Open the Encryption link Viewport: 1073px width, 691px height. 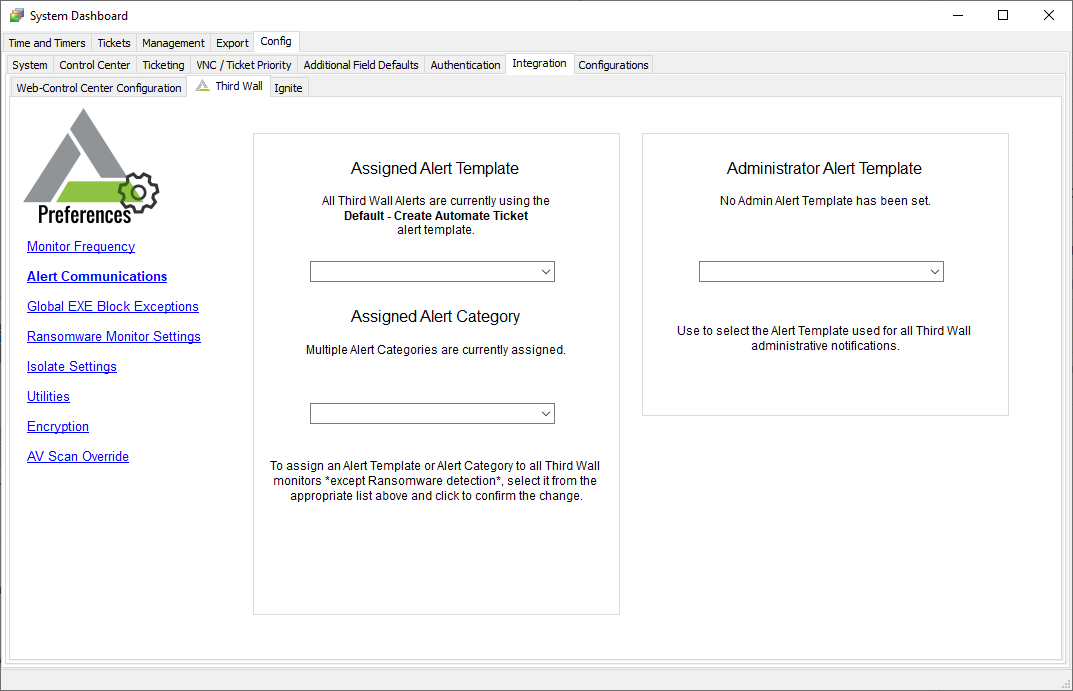[57, 426]
